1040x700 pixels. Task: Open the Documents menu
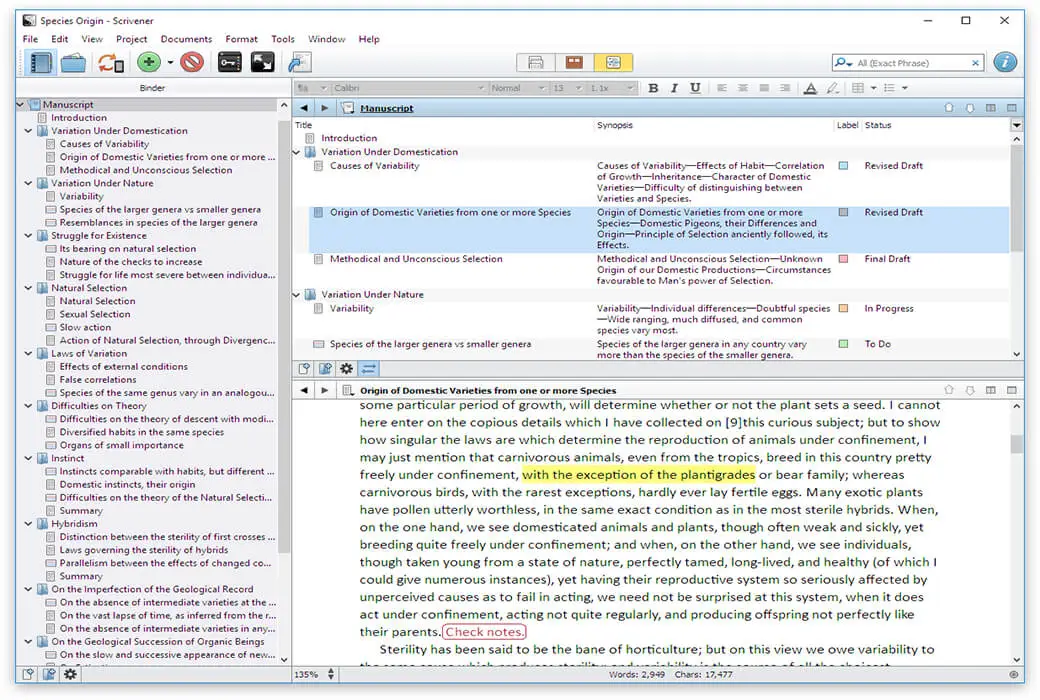pyautogui.click(x=186, y=39)
